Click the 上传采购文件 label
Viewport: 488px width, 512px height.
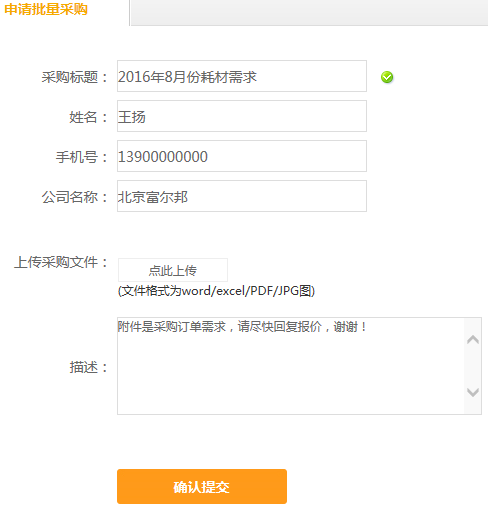[x=61, y=262]
